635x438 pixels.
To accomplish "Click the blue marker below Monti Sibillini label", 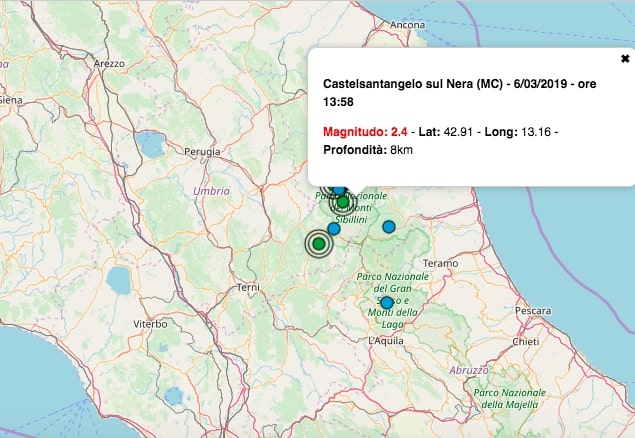I will (334, 228).
